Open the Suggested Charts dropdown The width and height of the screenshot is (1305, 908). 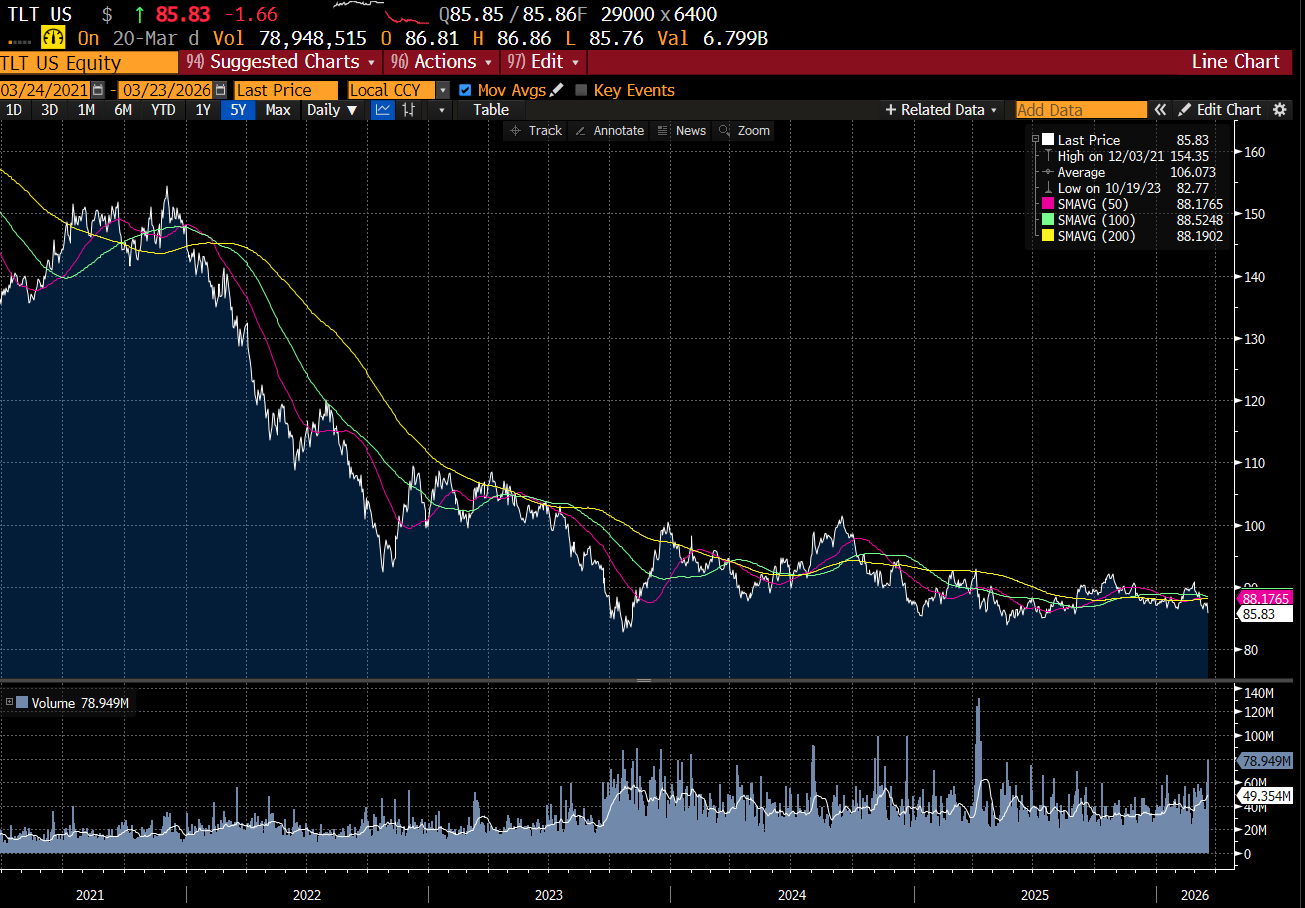point(282,62)
